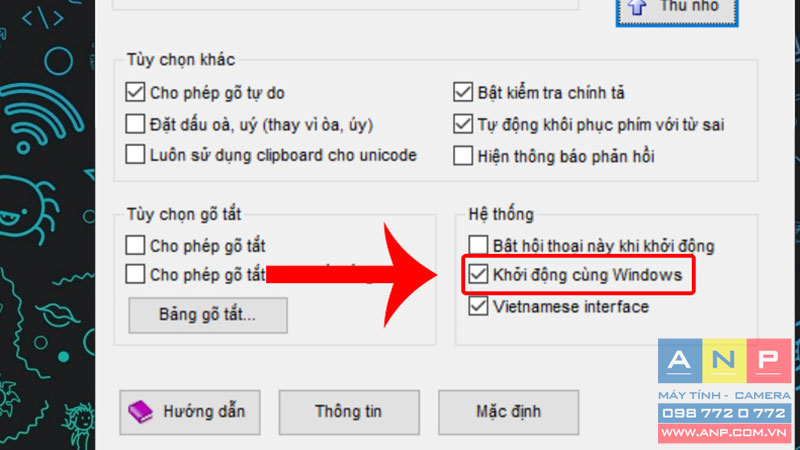The height and width of the screenshot is (450, 800).
Task: Click the Mặc định reset button
Action: (x=508, y=412)
